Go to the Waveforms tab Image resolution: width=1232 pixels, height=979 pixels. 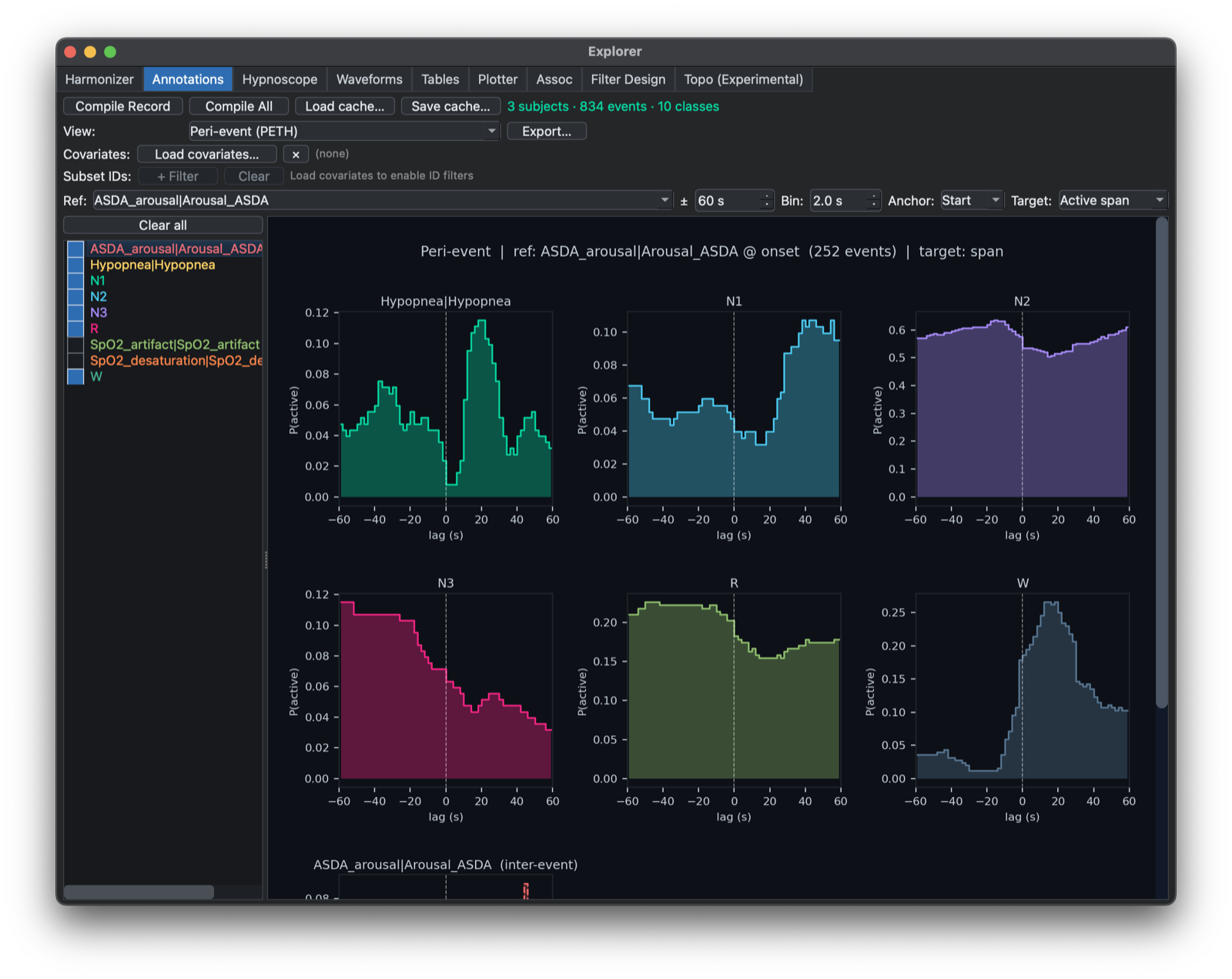pyautogui.click(x=370, y=79)
